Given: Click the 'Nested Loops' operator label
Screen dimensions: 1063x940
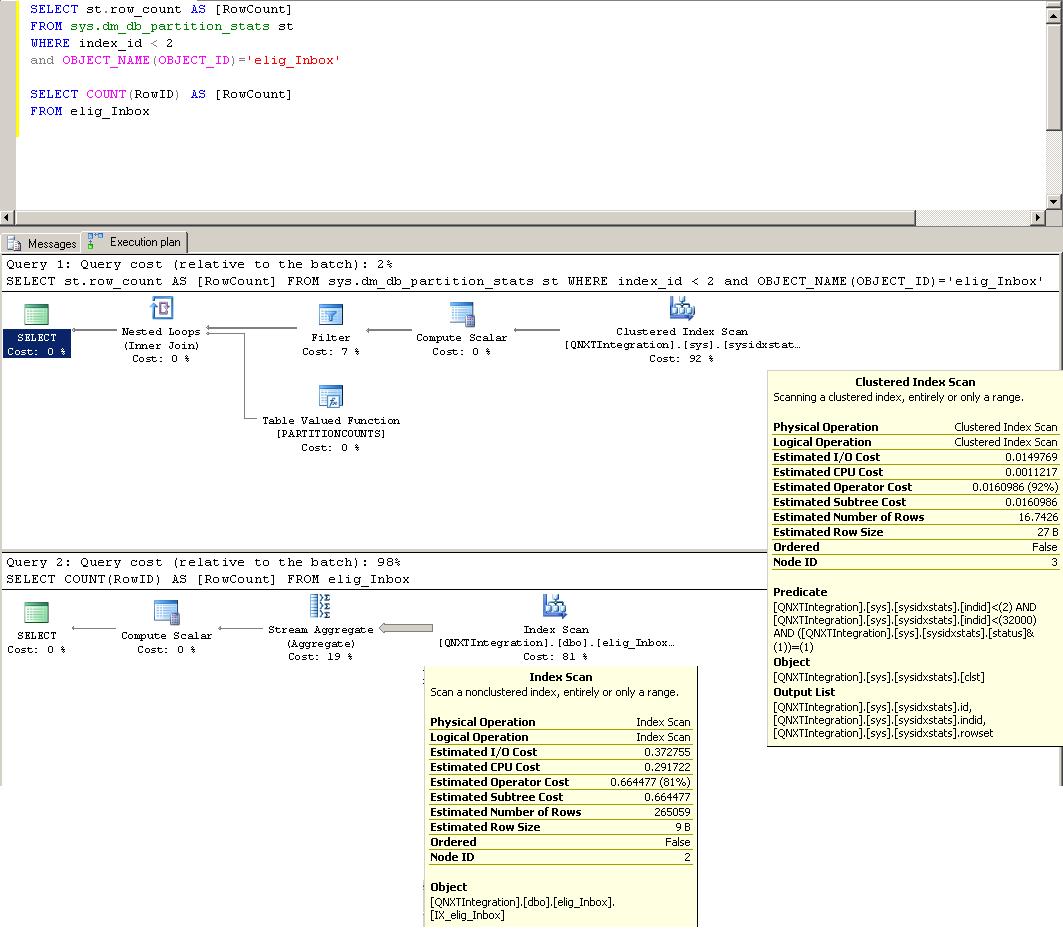Looking at the screenshot, I should point(161,331).
